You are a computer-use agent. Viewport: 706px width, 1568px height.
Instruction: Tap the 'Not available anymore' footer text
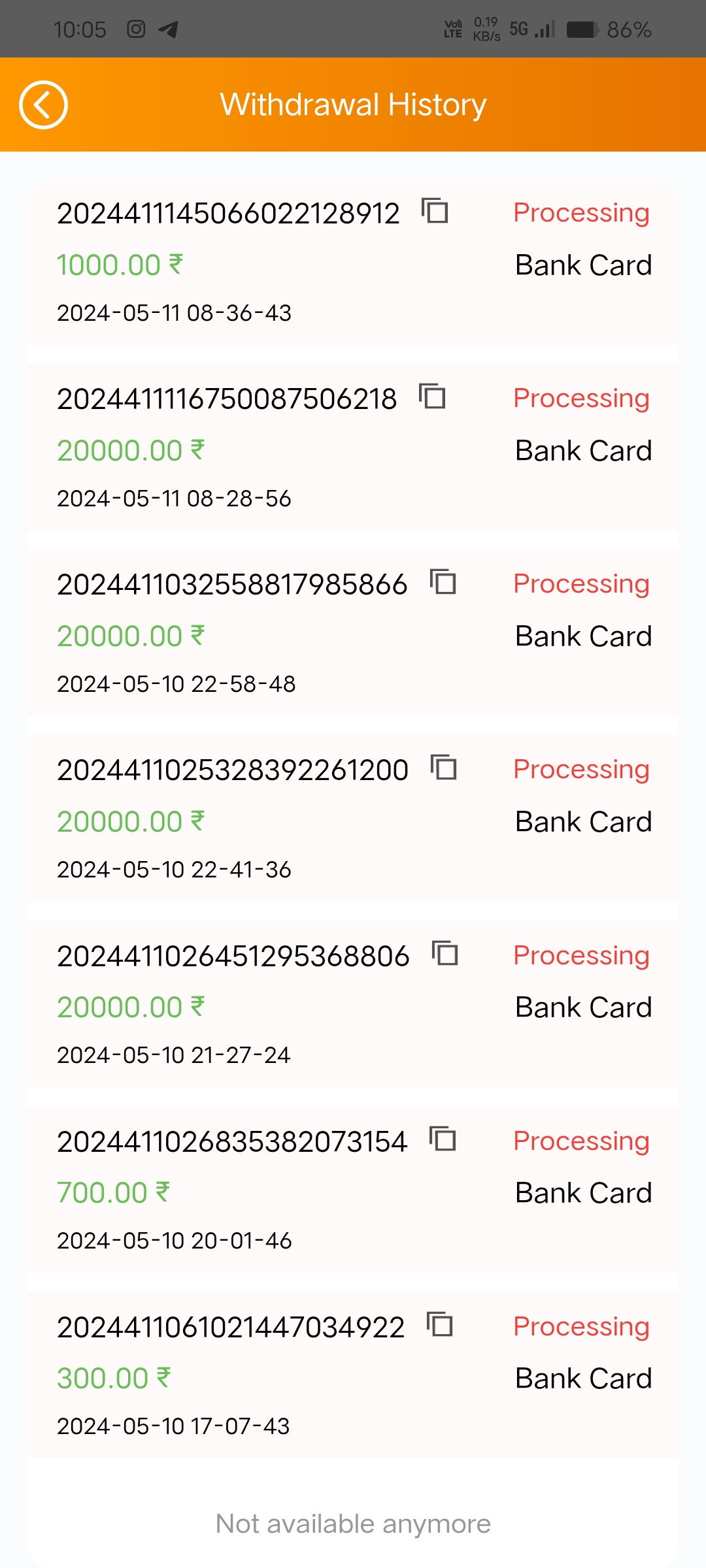click(353, 1524)
